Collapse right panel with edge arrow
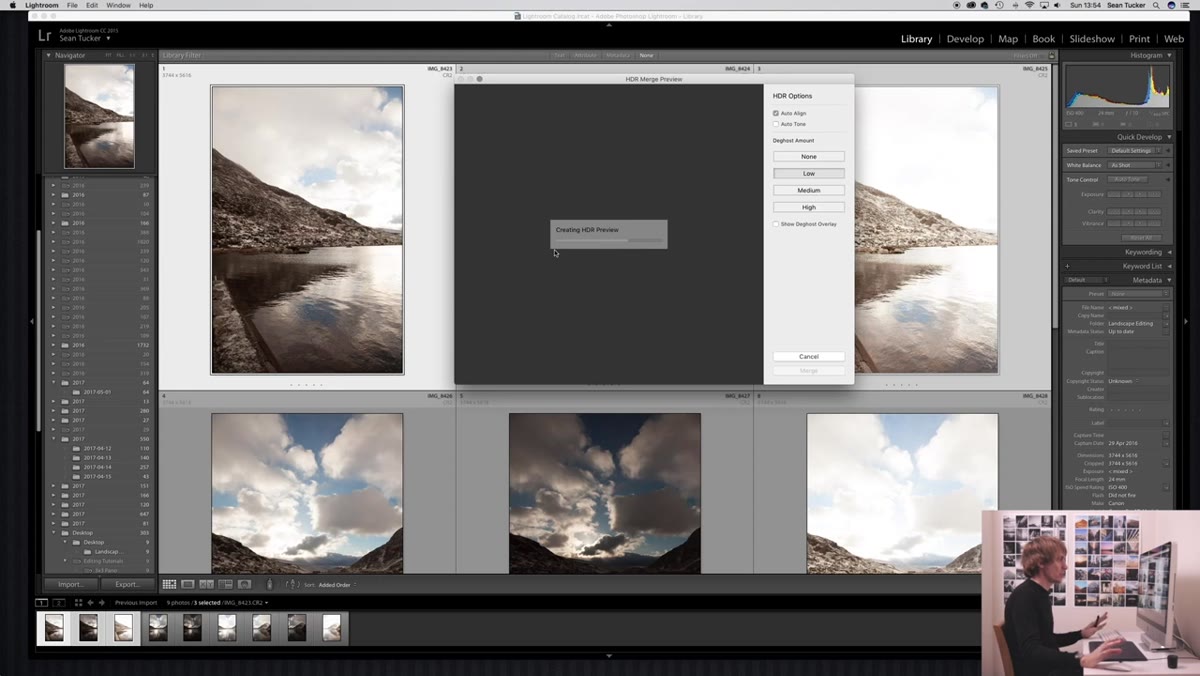The height and width of the screenshot is (676, 1200). (1186, 321)
